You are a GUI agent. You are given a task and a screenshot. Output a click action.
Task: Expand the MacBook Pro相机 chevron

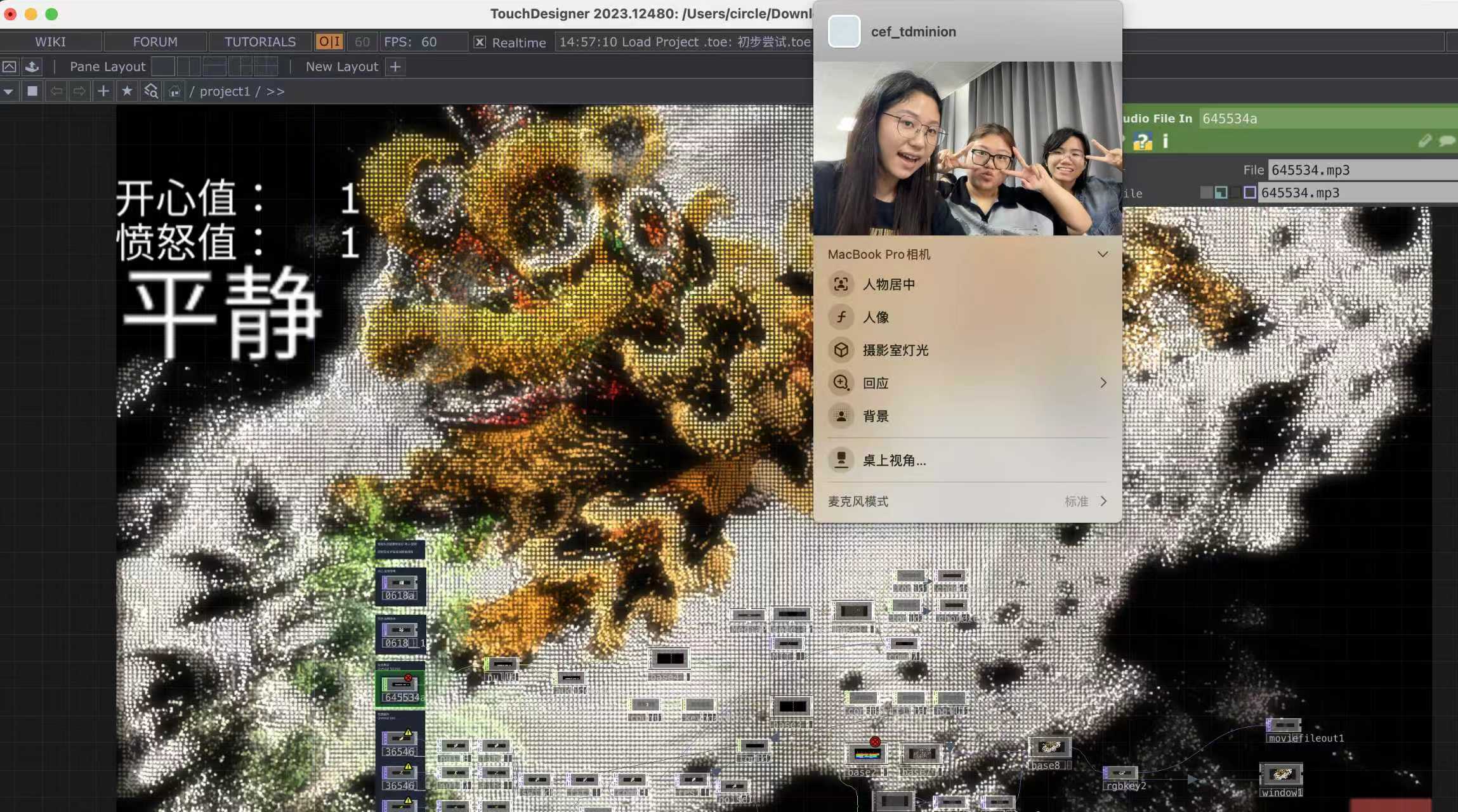point(1103,254)
